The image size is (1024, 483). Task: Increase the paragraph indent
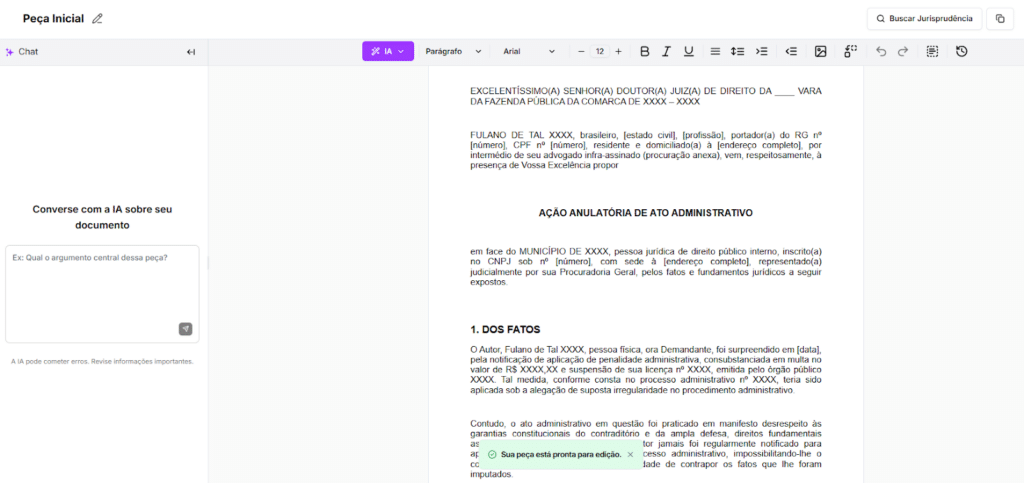pyautogui.click(x=761, y=51)
